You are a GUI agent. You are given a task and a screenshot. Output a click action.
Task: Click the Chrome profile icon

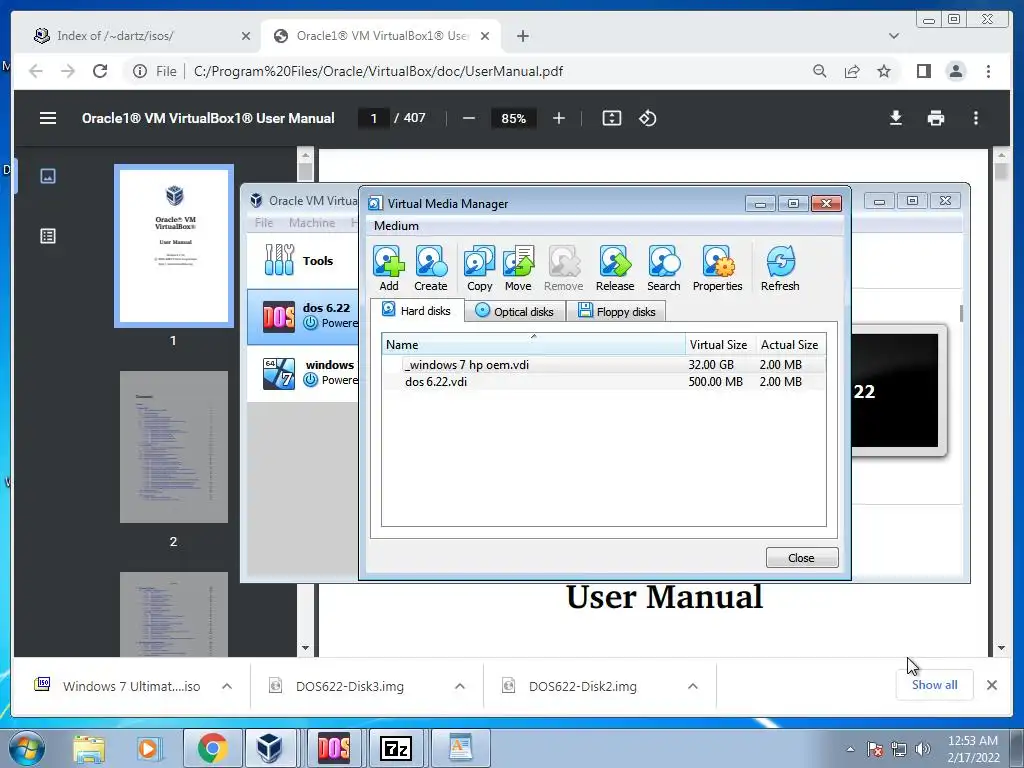[x=955, y=71]
